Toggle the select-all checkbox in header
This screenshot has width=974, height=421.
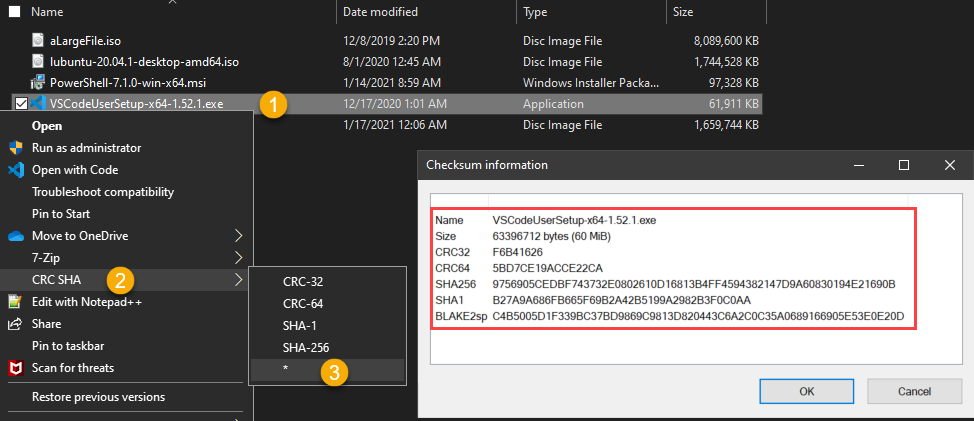14,11
